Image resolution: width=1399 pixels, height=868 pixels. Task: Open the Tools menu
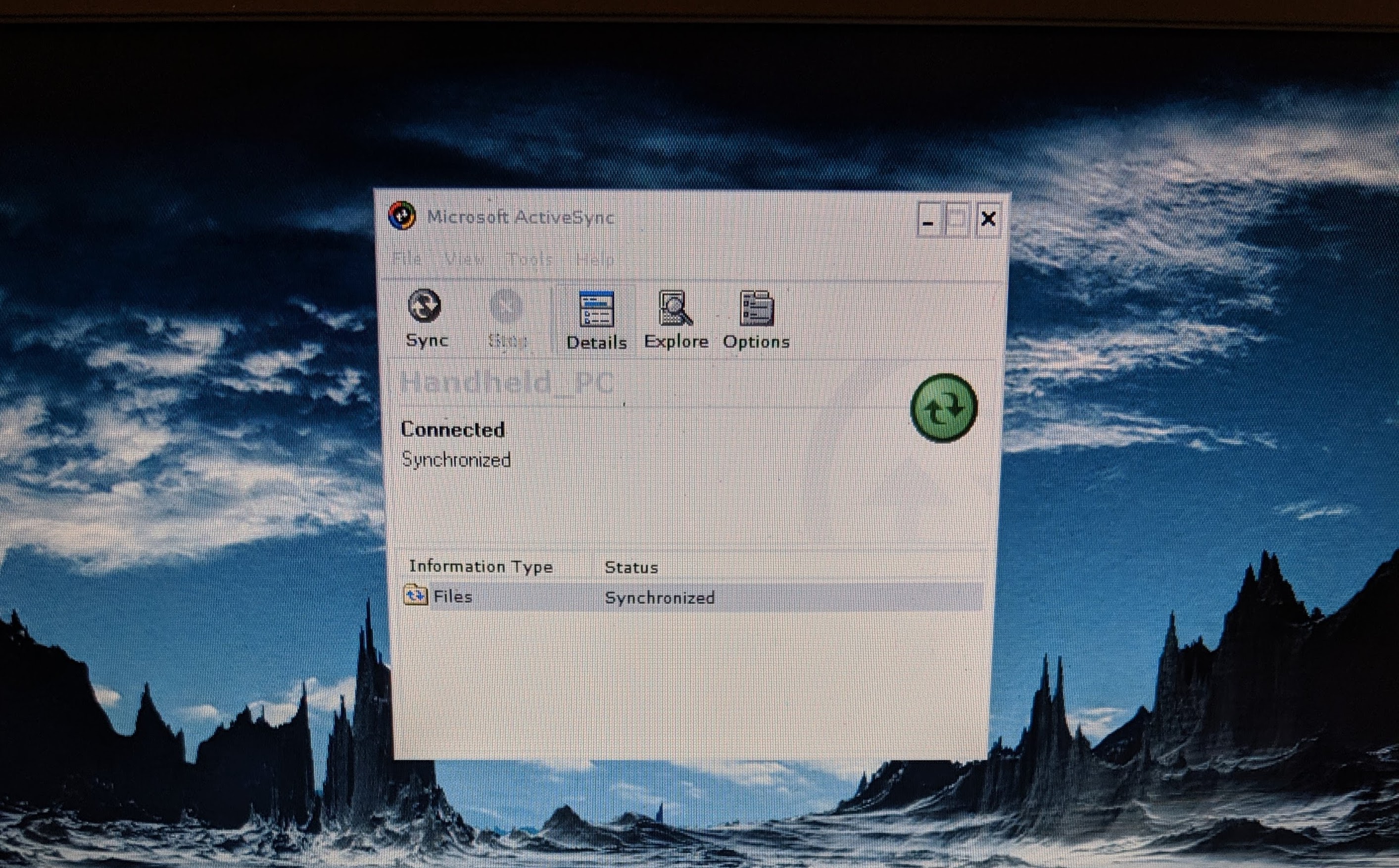click(530, 259)
